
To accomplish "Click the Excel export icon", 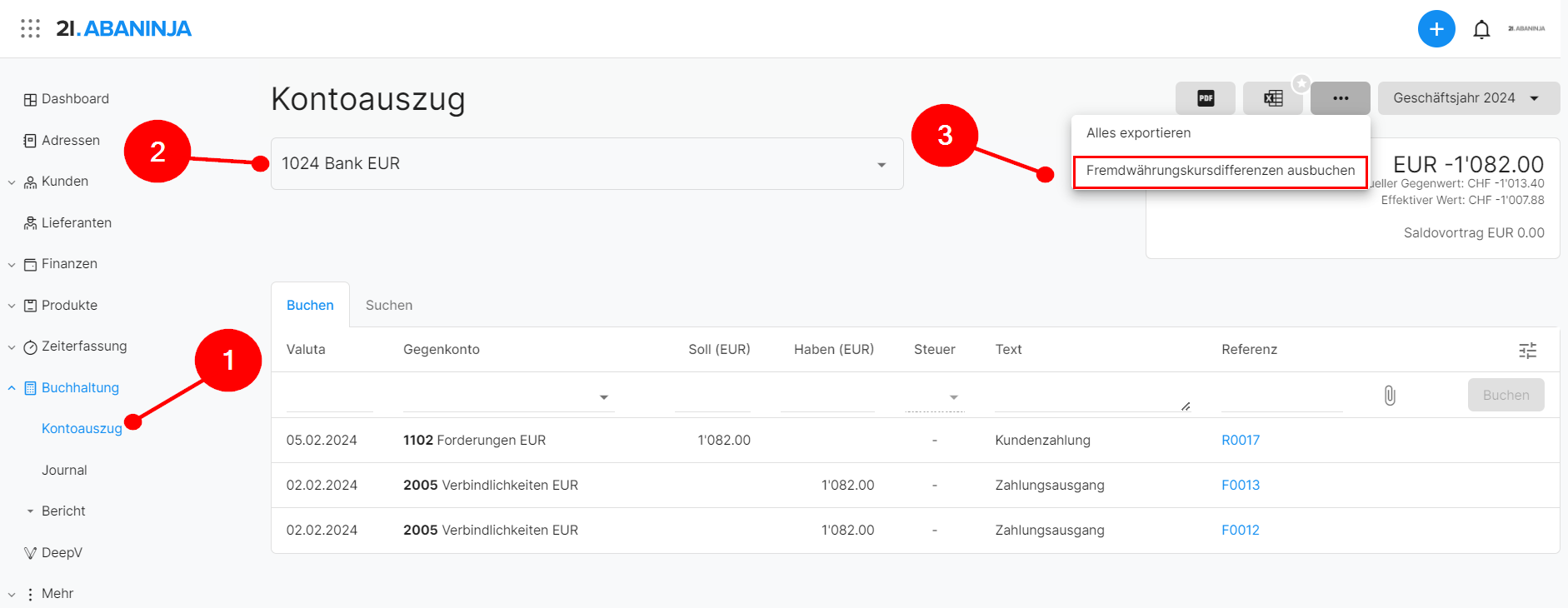I will [x=1272, y=98].
